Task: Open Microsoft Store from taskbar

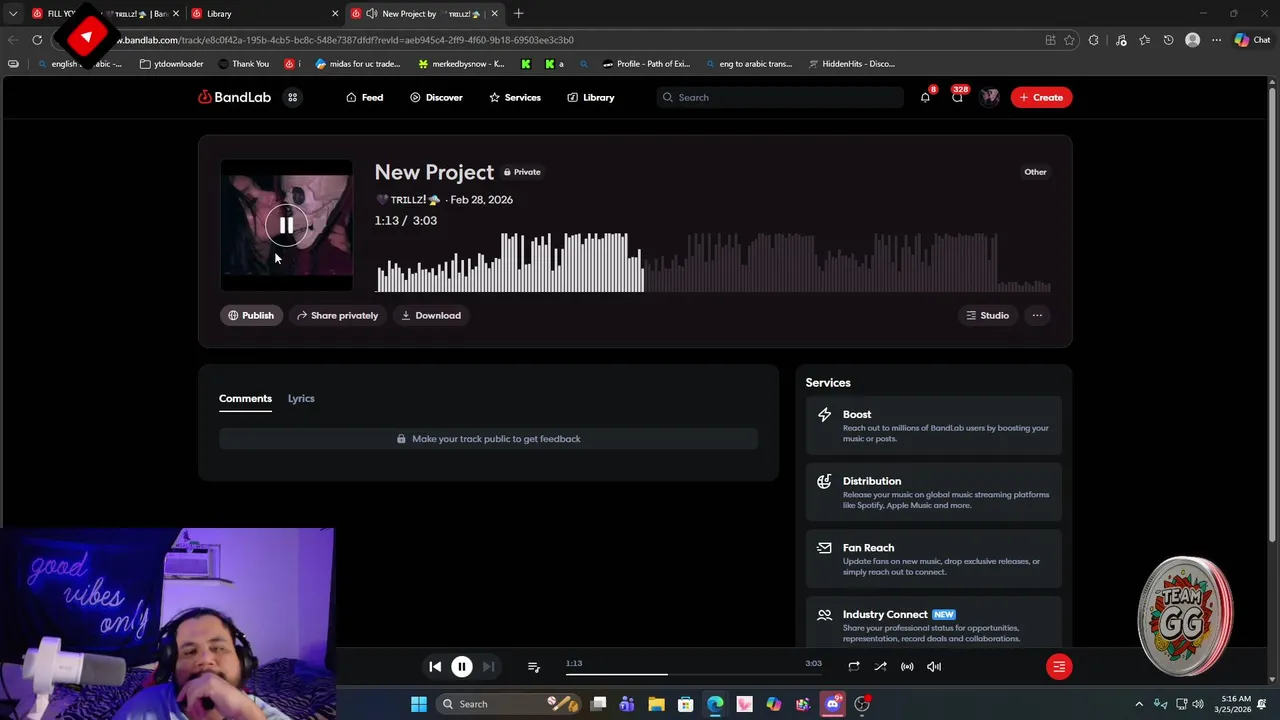Action: (686, 704)
